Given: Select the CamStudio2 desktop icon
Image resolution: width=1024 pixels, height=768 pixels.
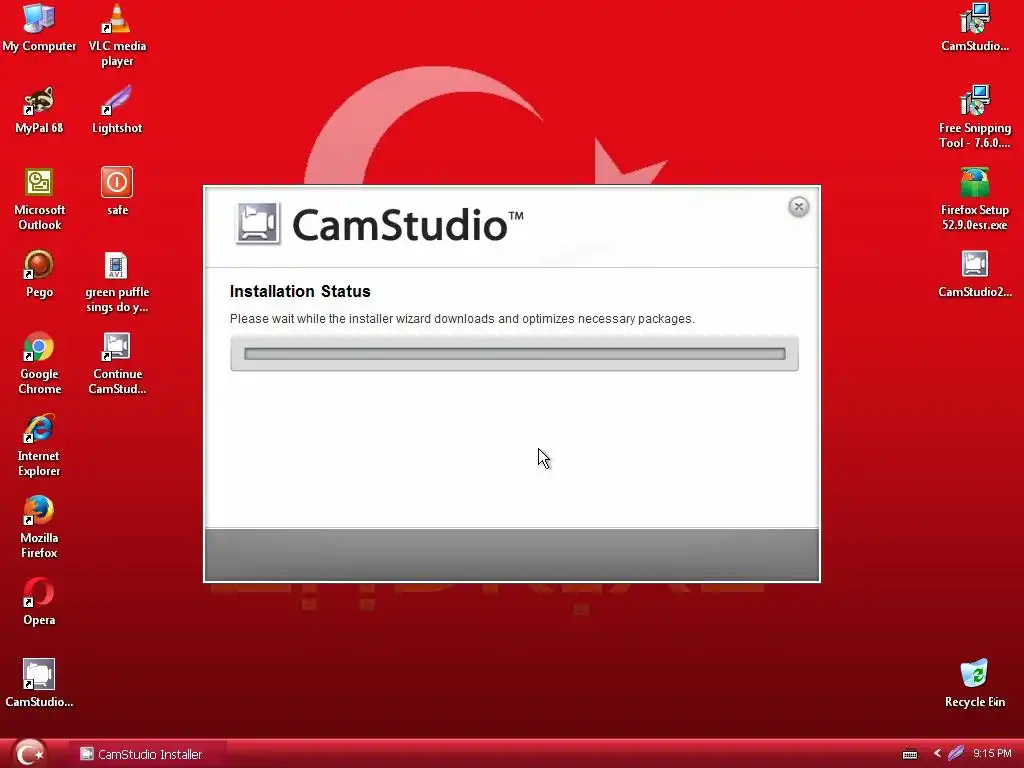Looking at the screenshot, I should (974, 274).
